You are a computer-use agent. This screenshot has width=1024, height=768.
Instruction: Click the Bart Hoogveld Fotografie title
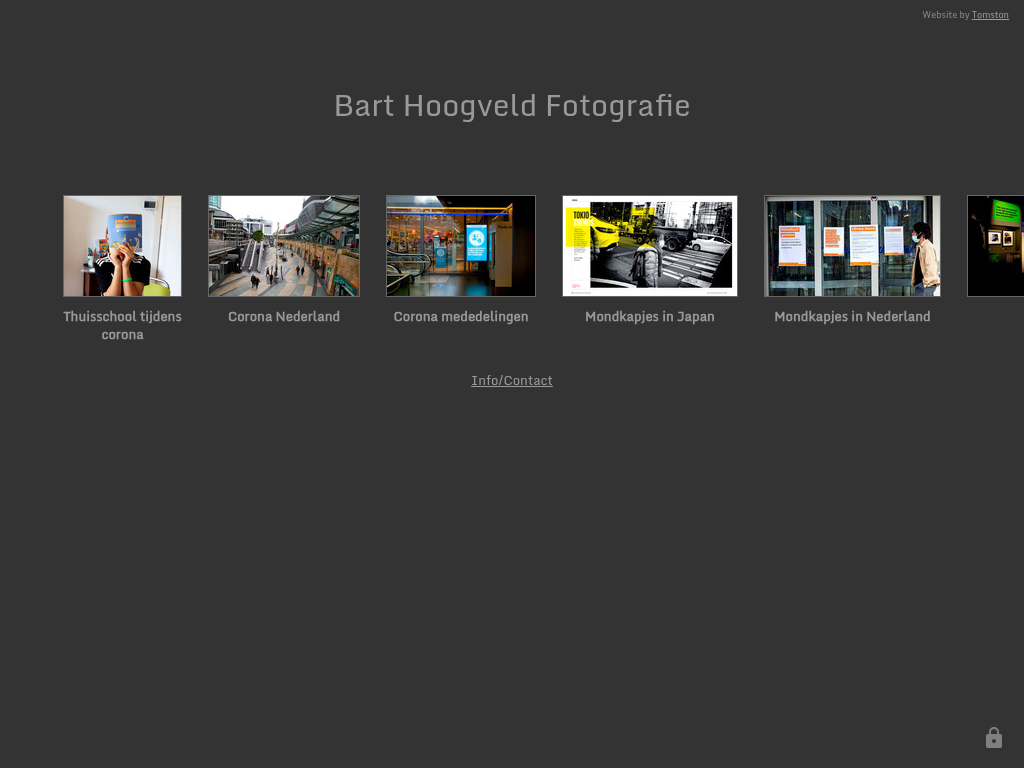pyautogui.click(x=512, y=106)
